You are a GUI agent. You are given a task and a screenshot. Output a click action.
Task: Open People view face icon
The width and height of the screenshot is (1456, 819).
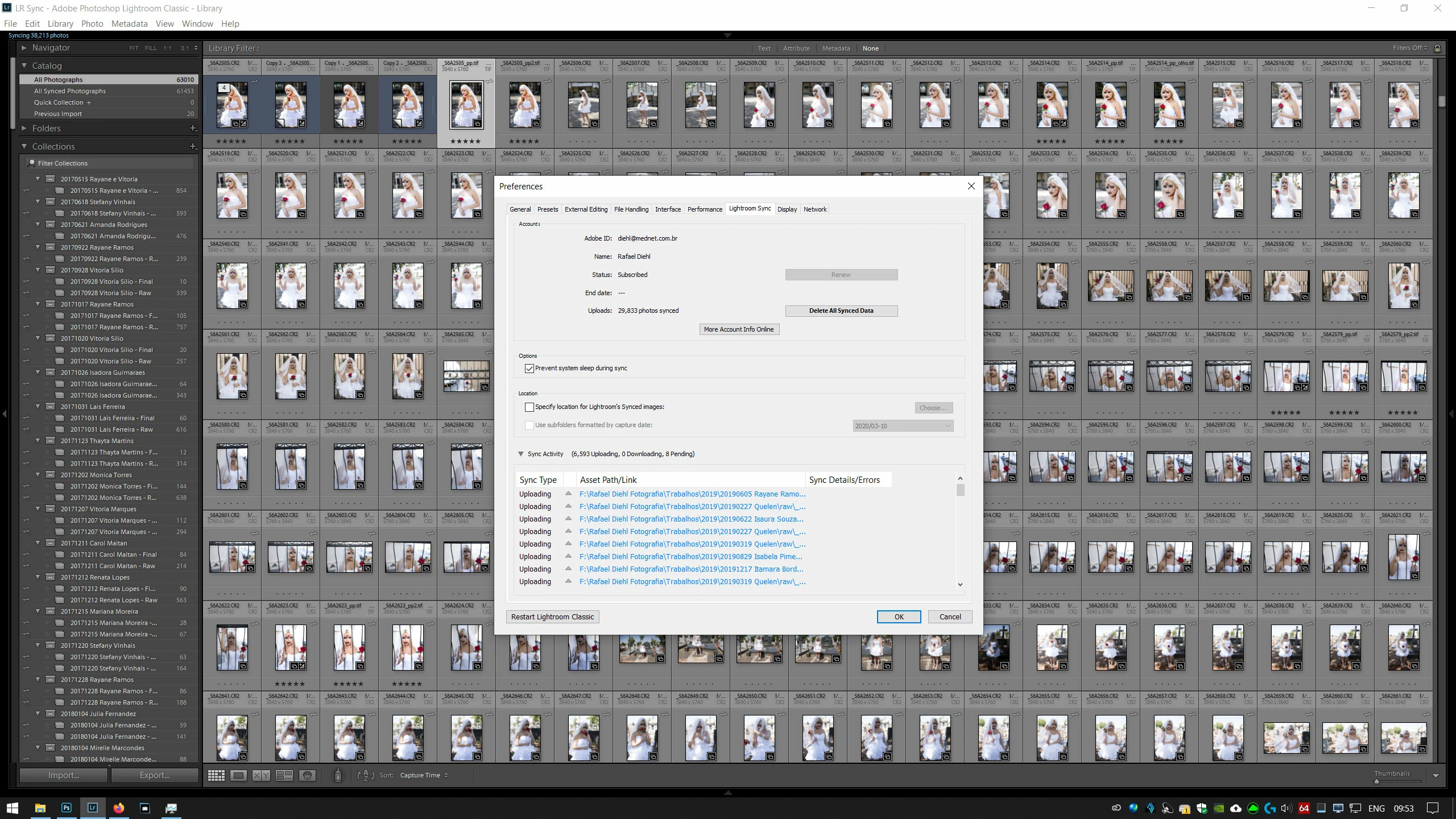pyautogui.click(x=307, y=776)
